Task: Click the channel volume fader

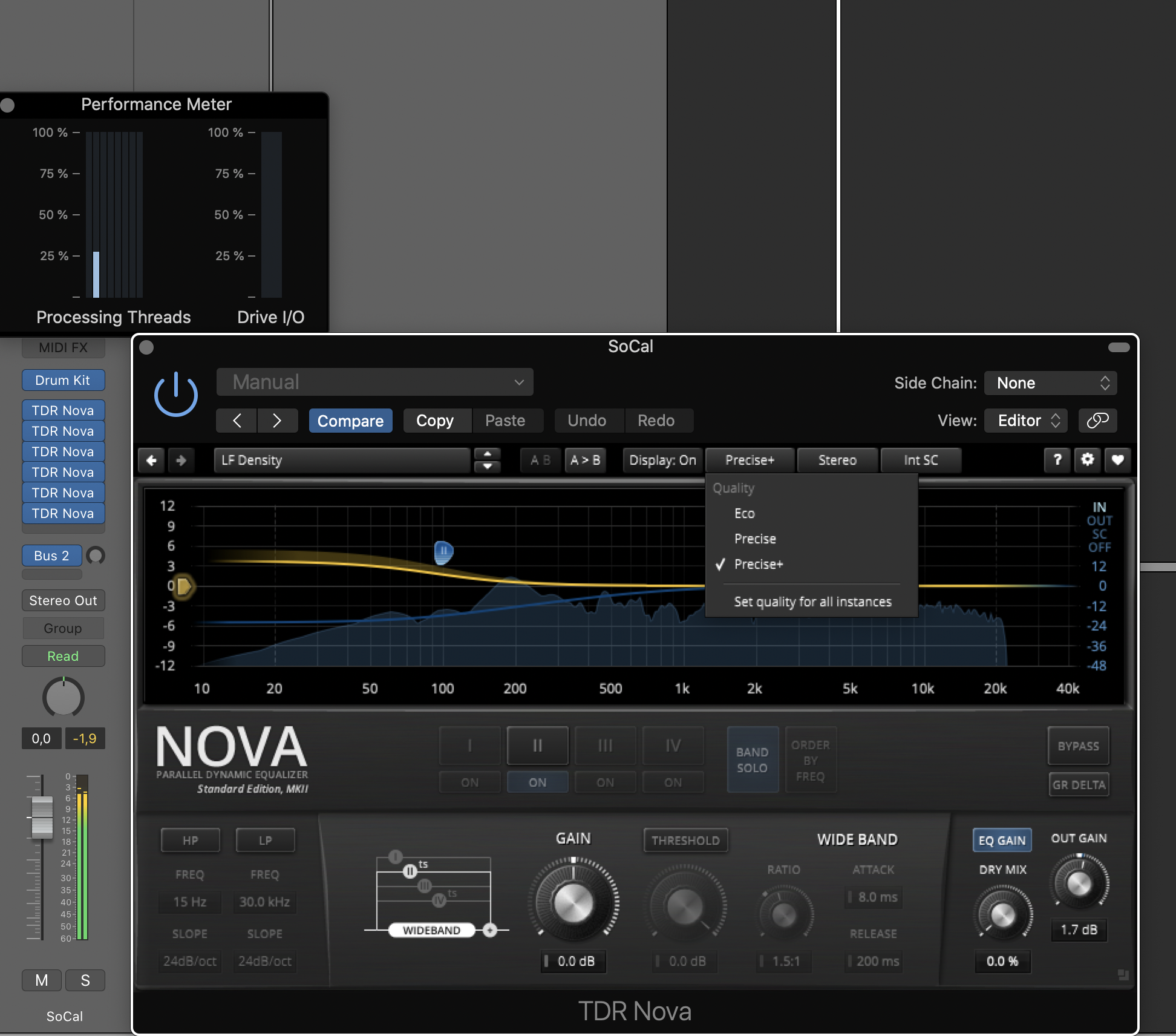Action: point(42,817)
